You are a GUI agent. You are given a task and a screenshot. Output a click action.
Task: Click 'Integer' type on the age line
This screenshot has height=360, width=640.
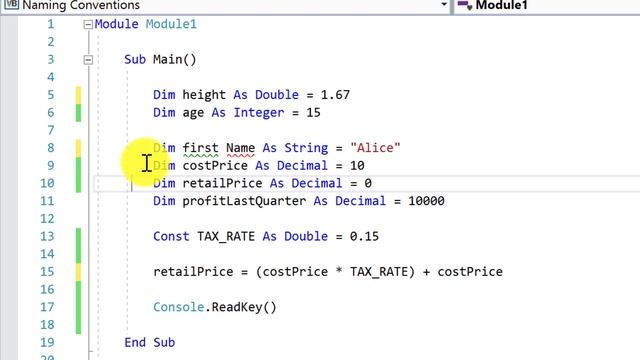pyautogui.click(x=258, y=113)
